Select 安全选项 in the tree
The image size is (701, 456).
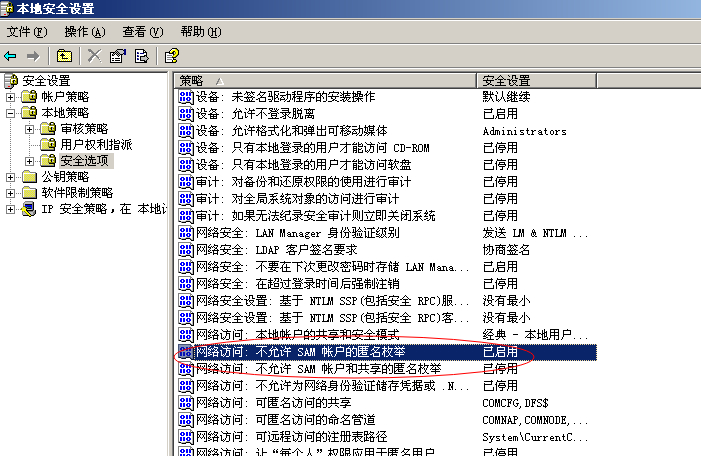[x=84, y=160]
